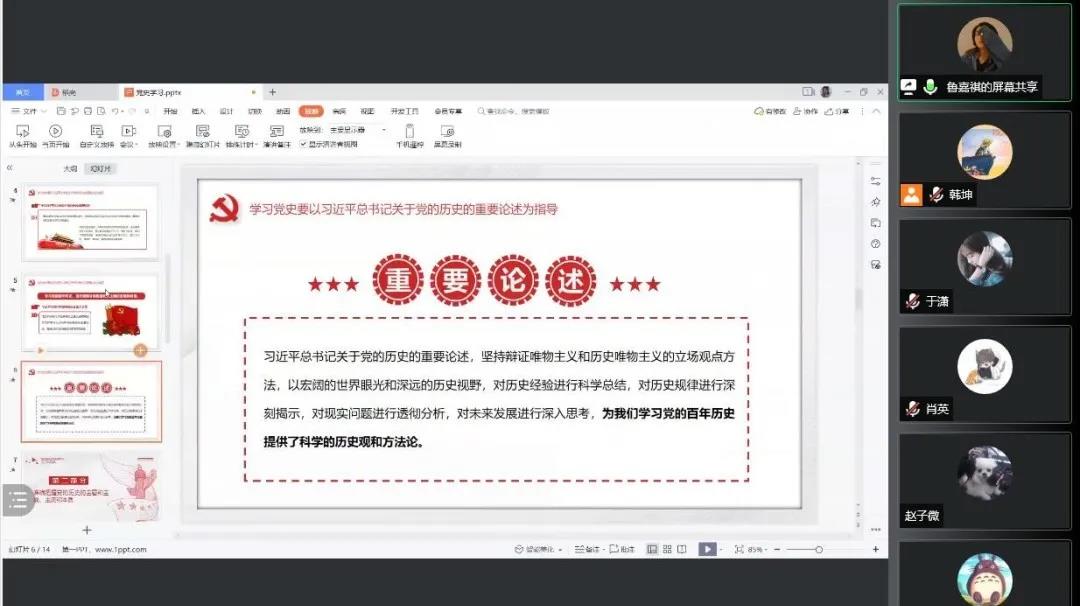The width and height of the screenshot is (1080, 606).
Task: Open the 文件 menu dropdown
Action: (30, 111)
